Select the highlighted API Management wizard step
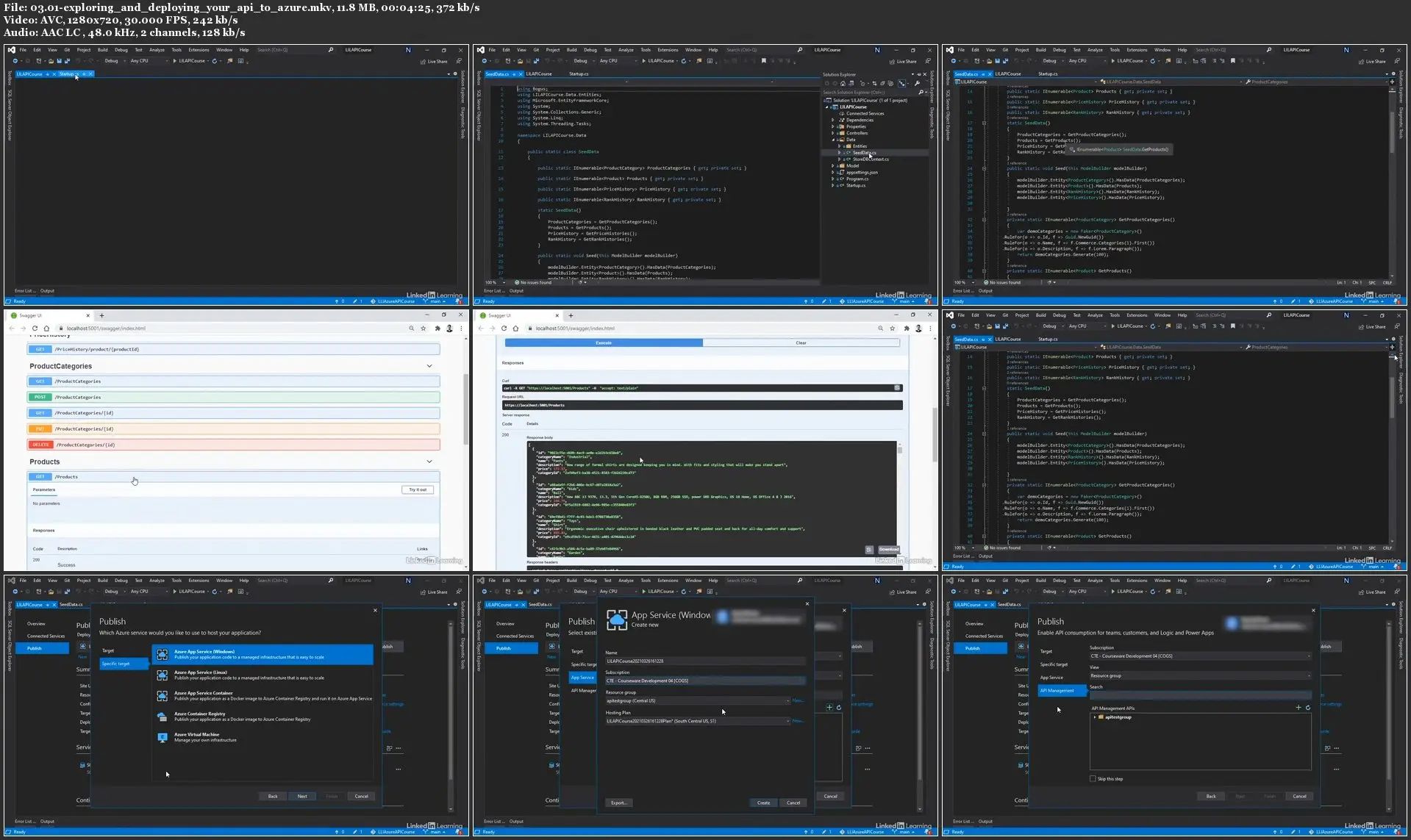1411x840 pixels. point(1057,690)
